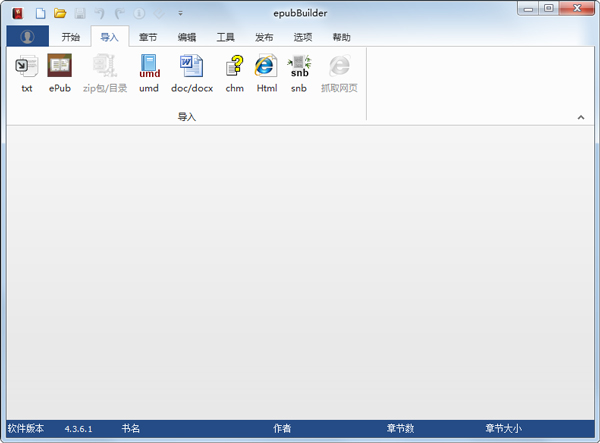This screenshot has height=443, width=600.
Task: Open the 工具 tab
Action: pos(225,37)
